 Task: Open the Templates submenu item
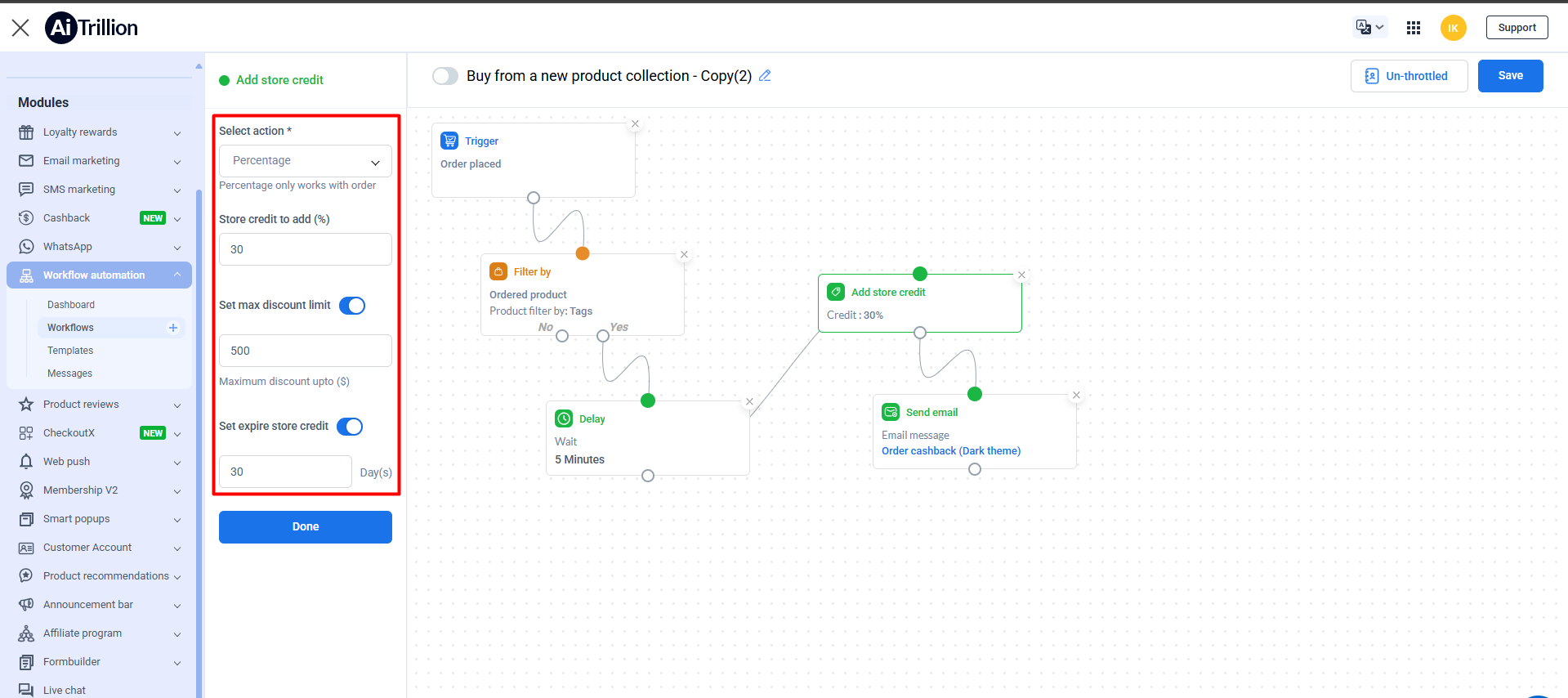(70, 351)
